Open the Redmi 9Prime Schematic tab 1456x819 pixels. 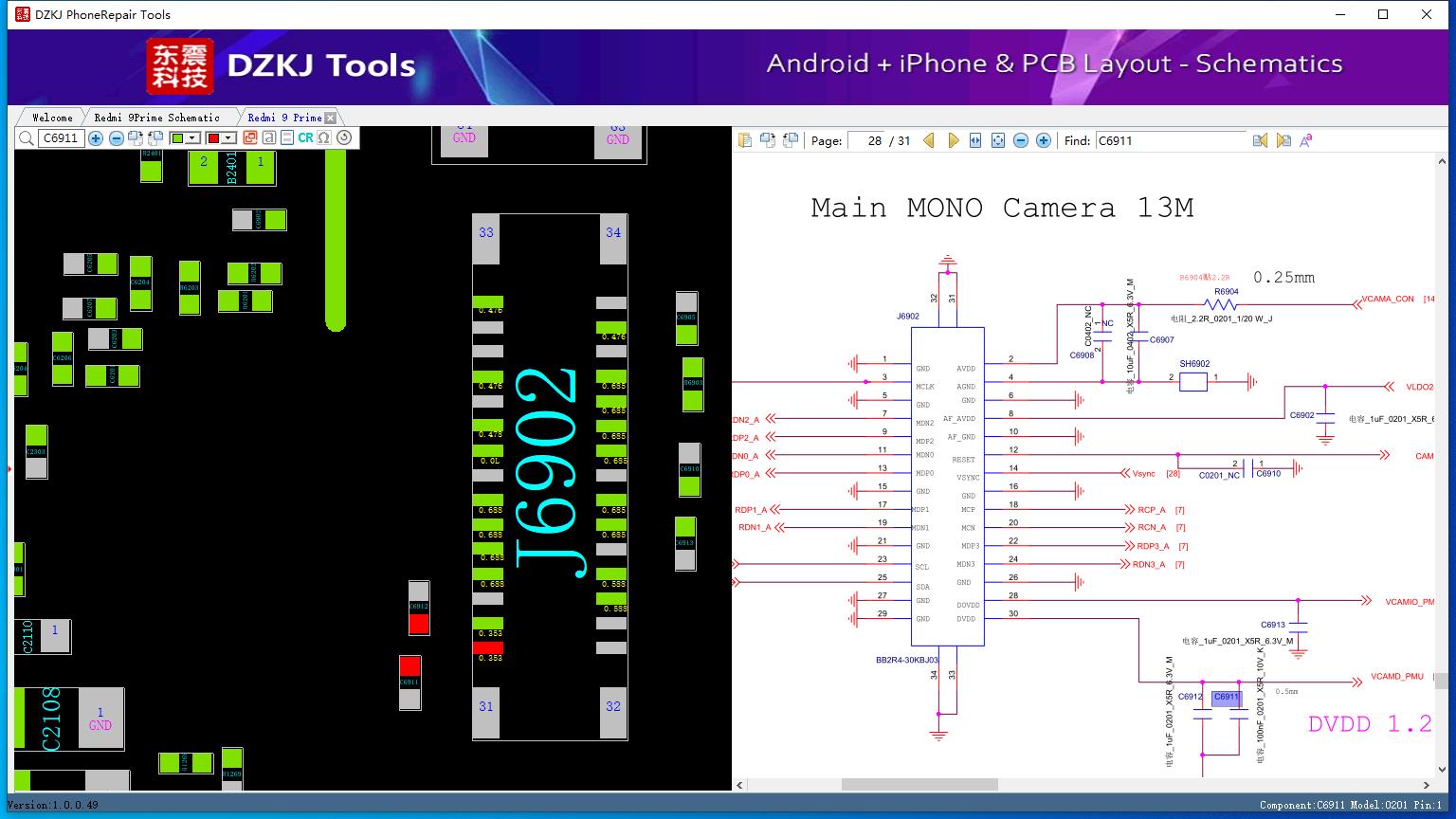point(156,118)
